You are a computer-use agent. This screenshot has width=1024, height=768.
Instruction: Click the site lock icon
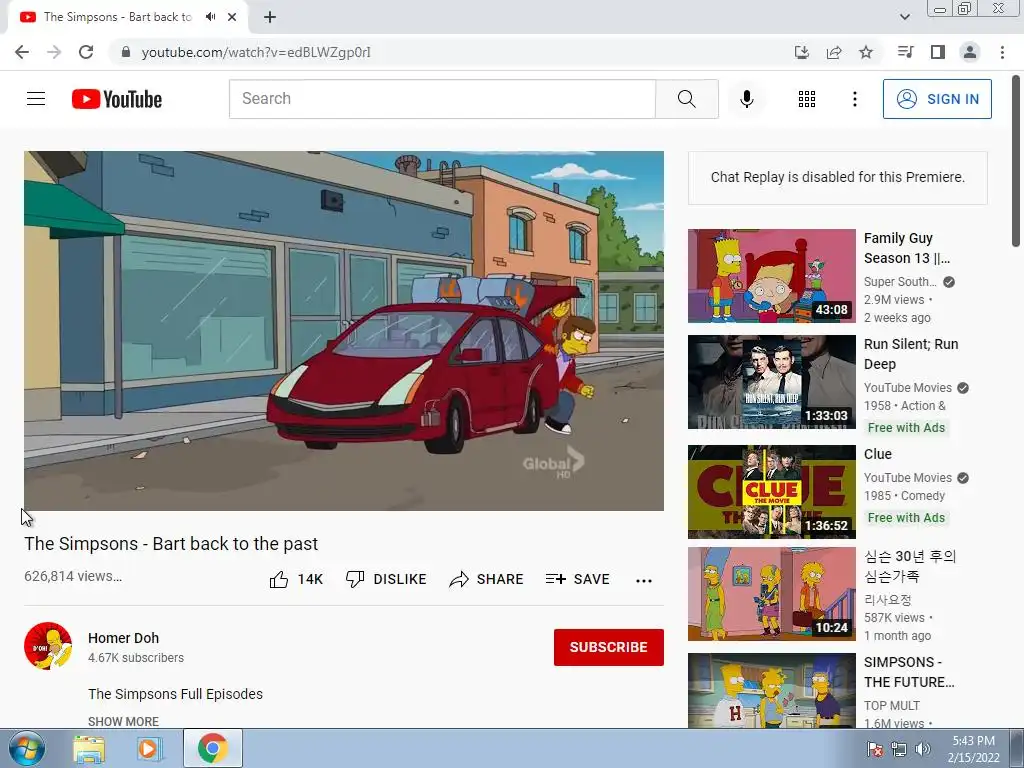(x=125, y=52)
